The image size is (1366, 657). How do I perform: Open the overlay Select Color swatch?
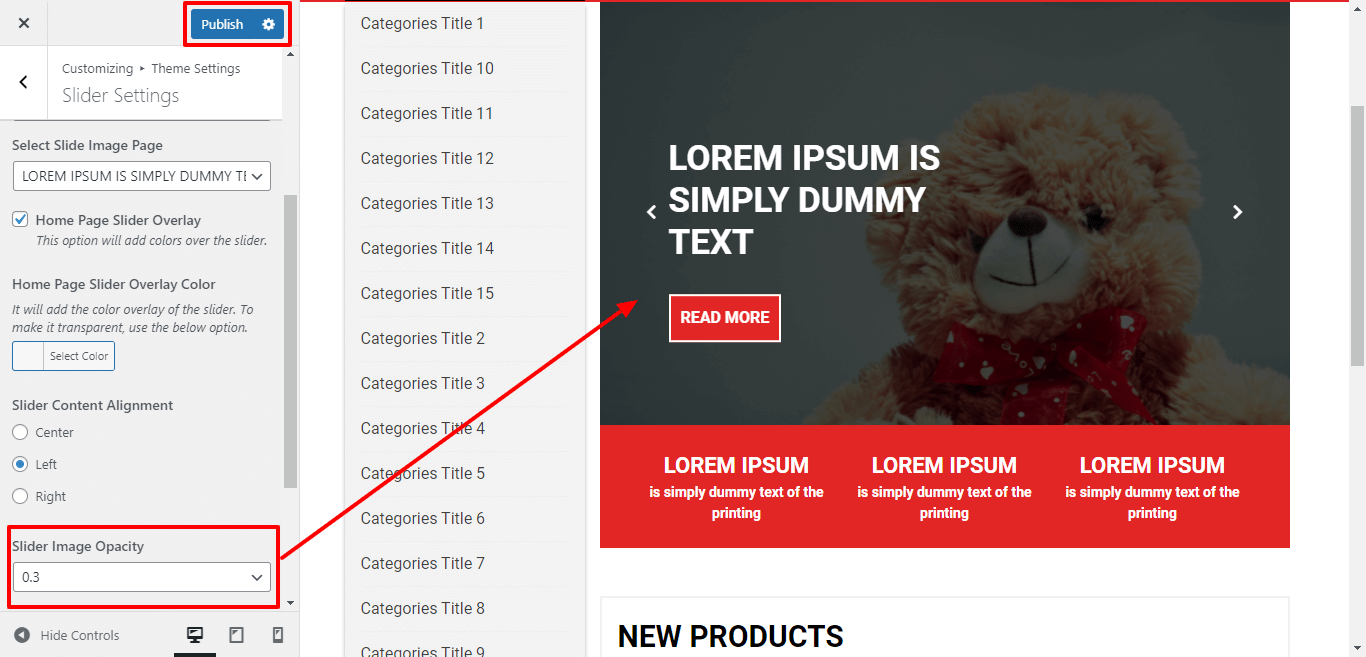(63, 356)
